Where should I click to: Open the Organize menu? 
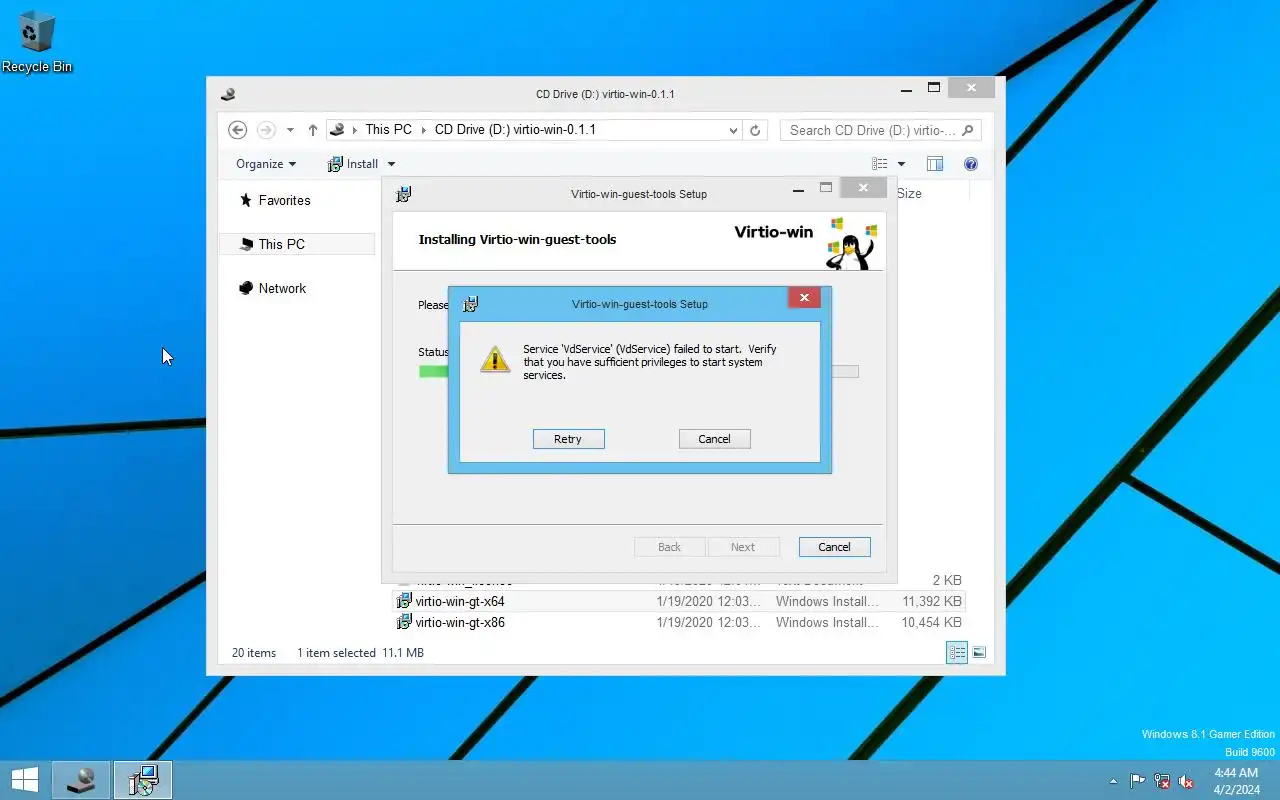(266, 164)
